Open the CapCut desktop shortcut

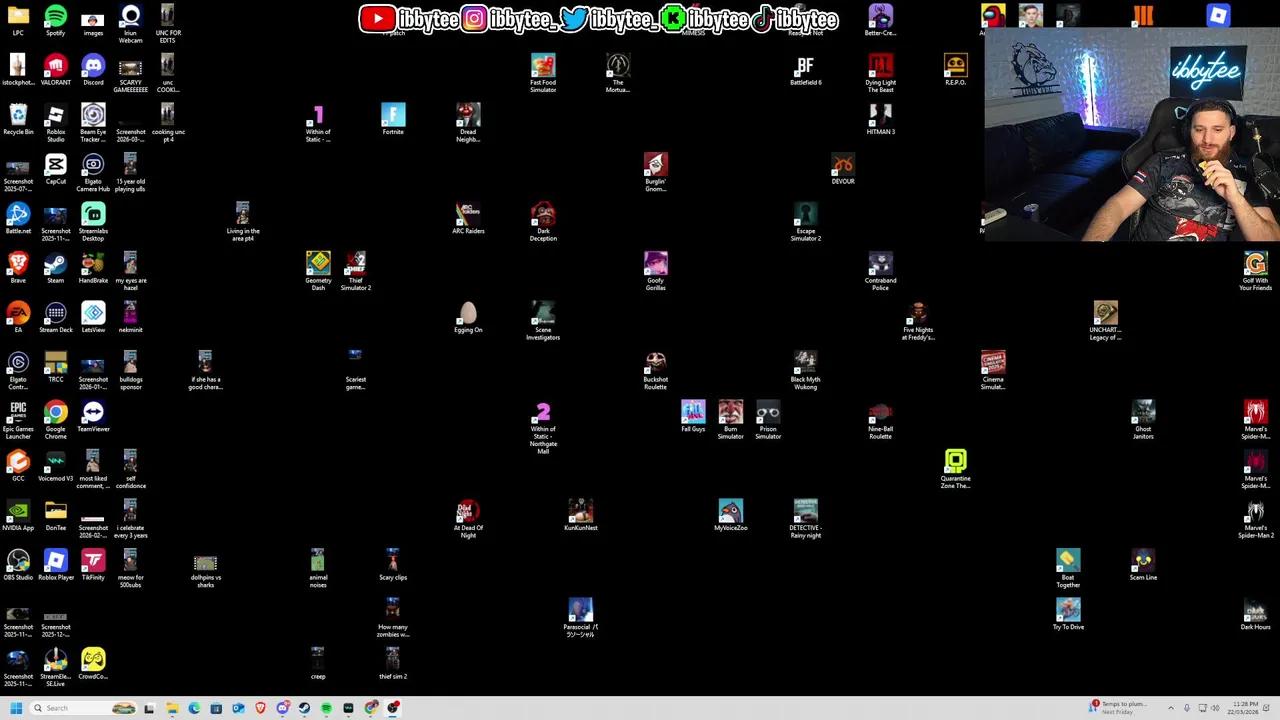[55, 170]
